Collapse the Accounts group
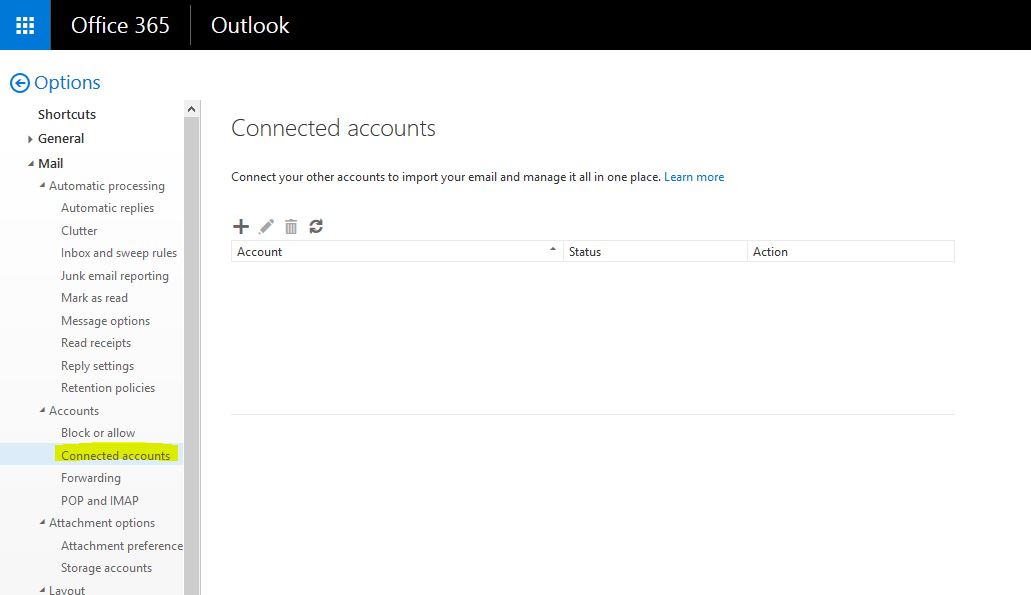 pyautogui.click(x=42, y=410)
